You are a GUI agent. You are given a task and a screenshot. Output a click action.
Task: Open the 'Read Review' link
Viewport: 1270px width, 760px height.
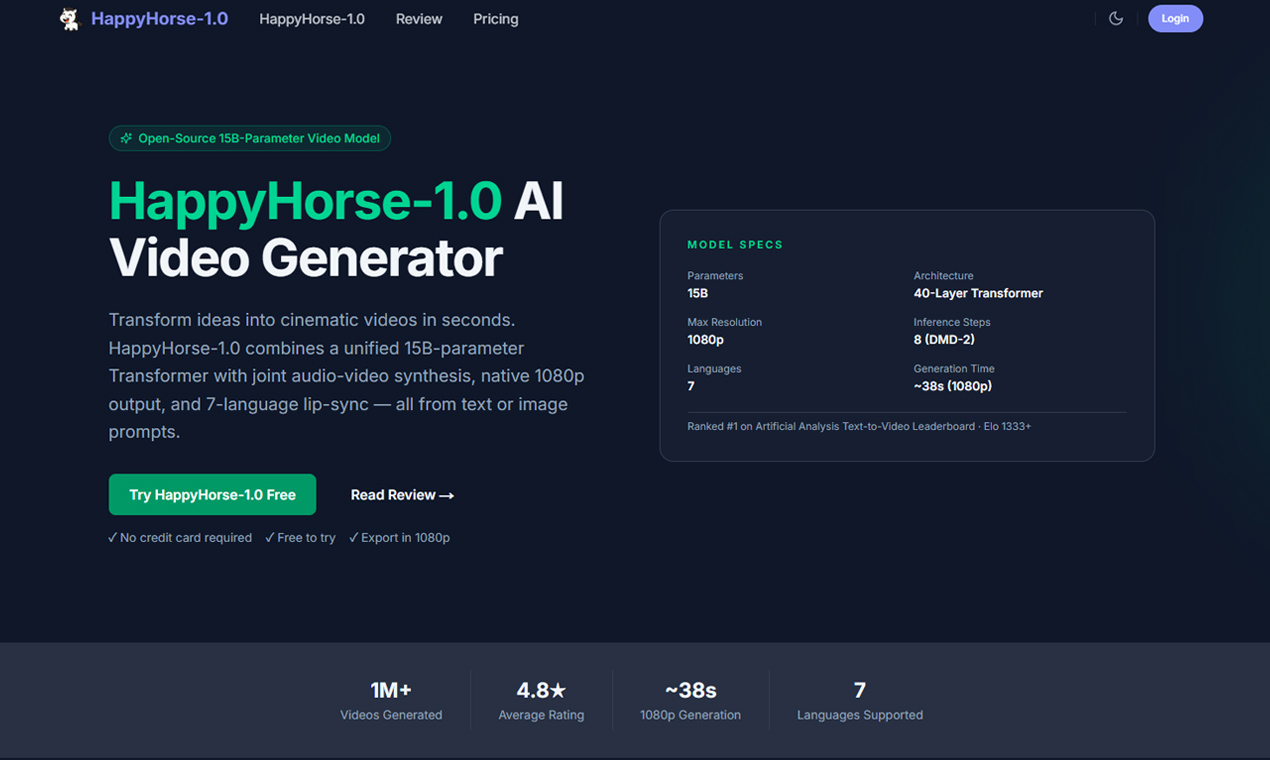394,495
